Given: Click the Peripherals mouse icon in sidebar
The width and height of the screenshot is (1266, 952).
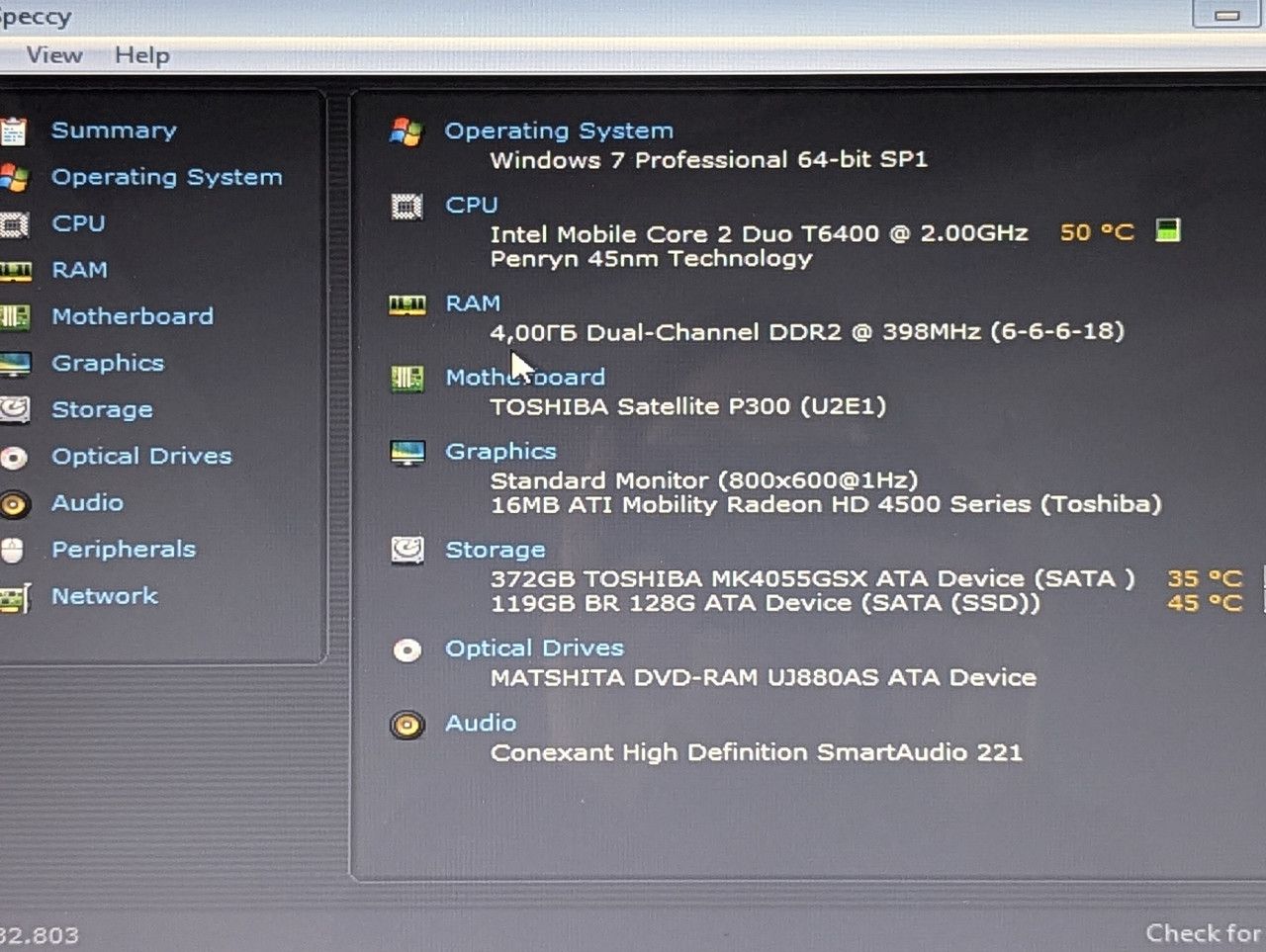Looking at the screenshot, I should [12, 550].
